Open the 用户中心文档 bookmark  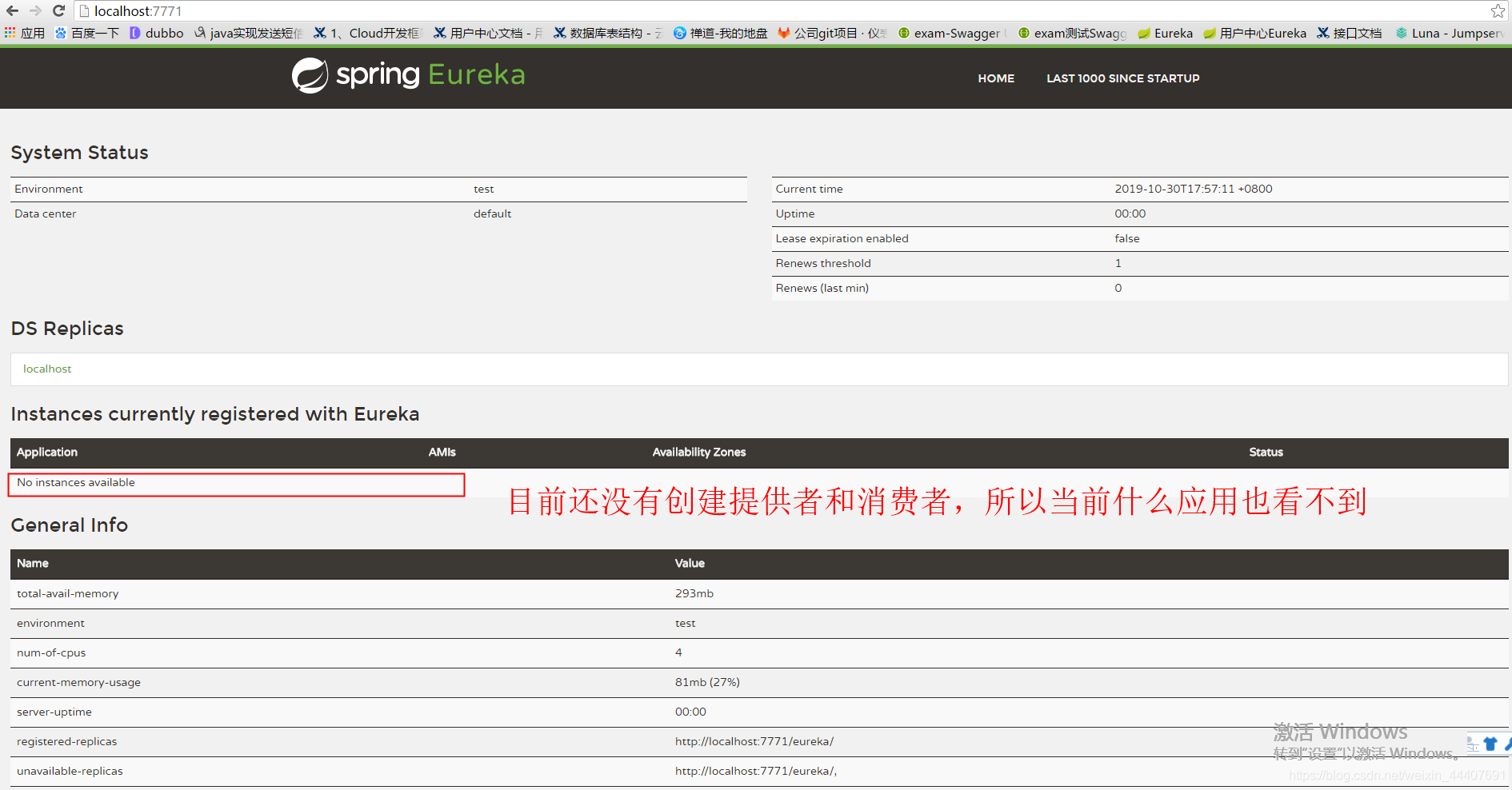pyautogui.click(x=488, y=33)
